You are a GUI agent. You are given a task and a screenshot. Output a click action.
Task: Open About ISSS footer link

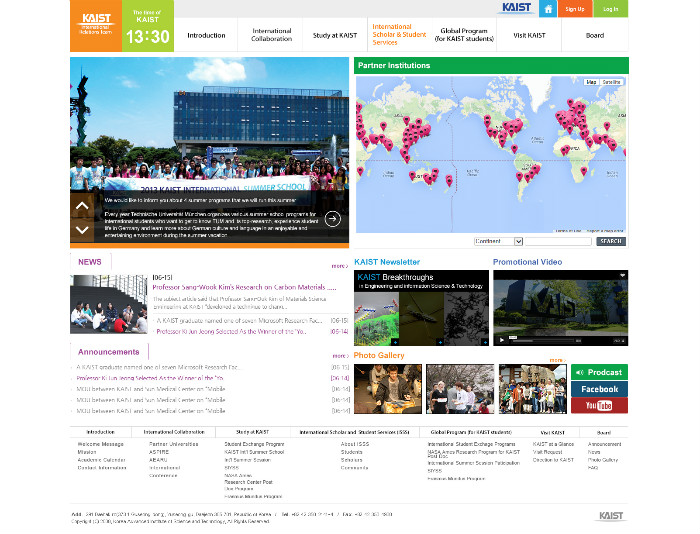click(x=355, y=444)
